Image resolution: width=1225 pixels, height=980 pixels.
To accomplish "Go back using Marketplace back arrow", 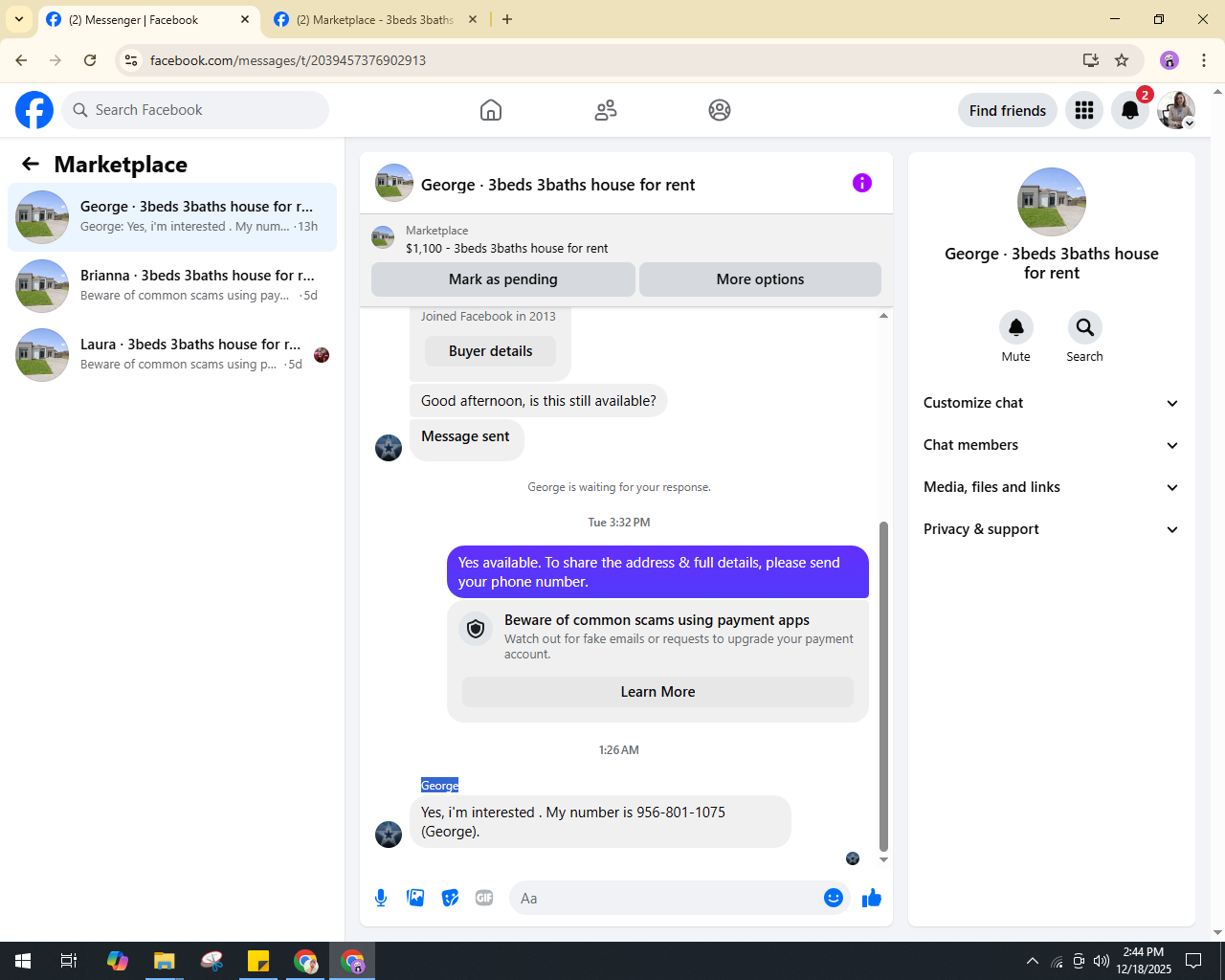I will [31, 164].
